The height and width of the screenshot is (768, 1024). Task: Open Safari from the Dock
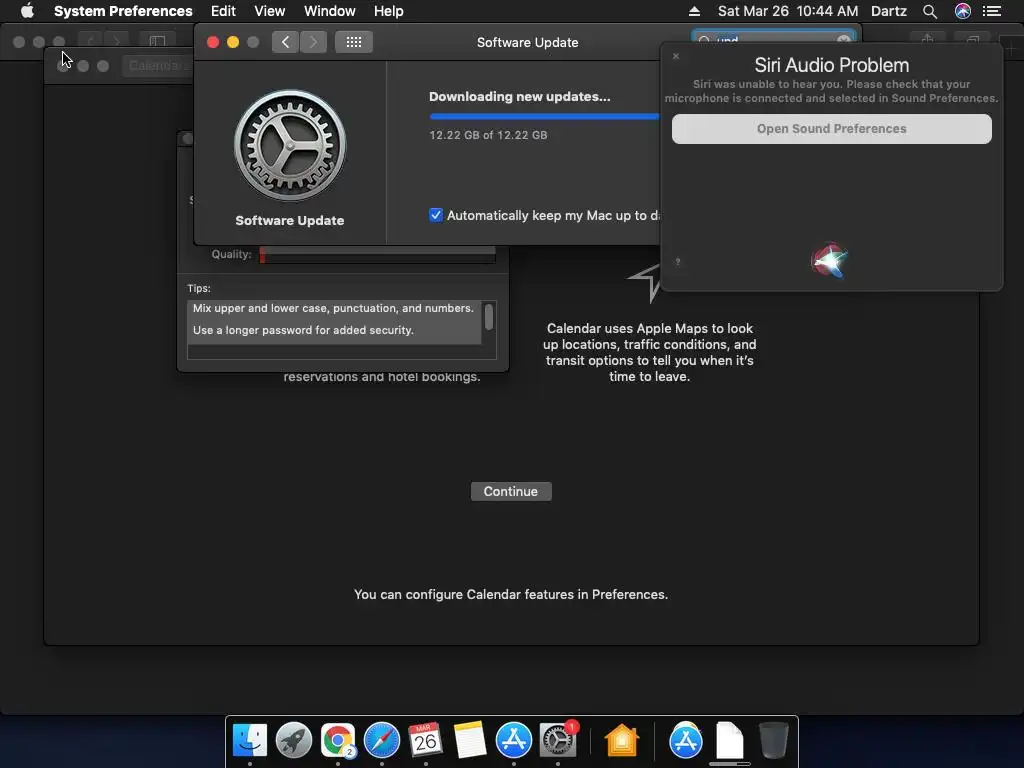coord(382,741)
